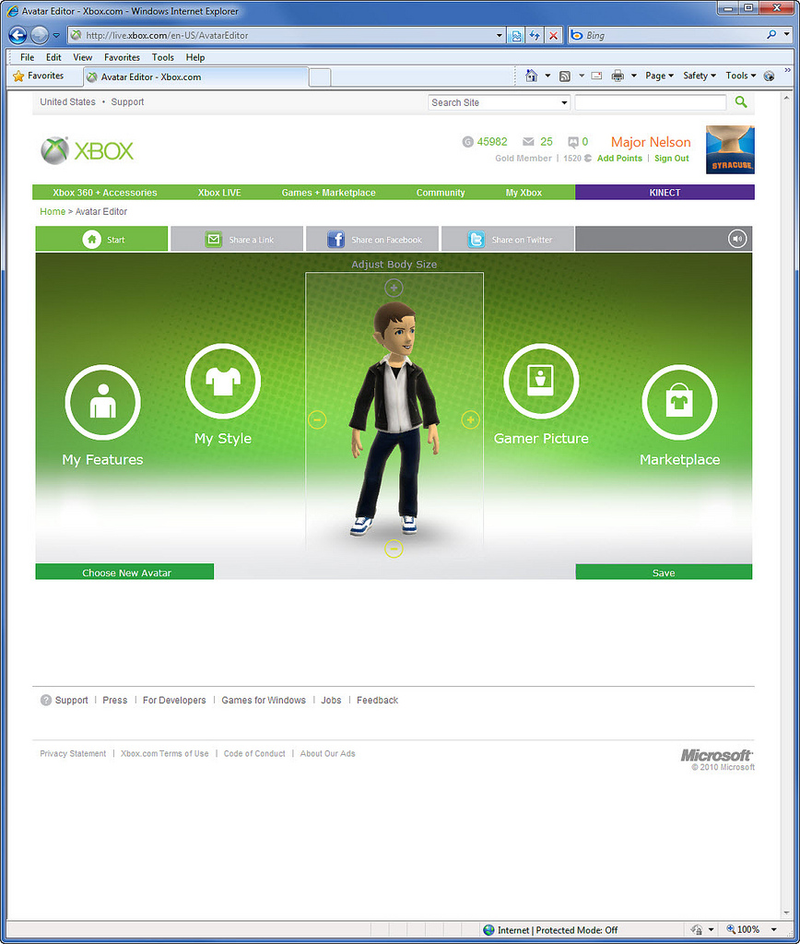Open the My Xbox nav item
Screen dimensions: 800x944
coord(524,193)
